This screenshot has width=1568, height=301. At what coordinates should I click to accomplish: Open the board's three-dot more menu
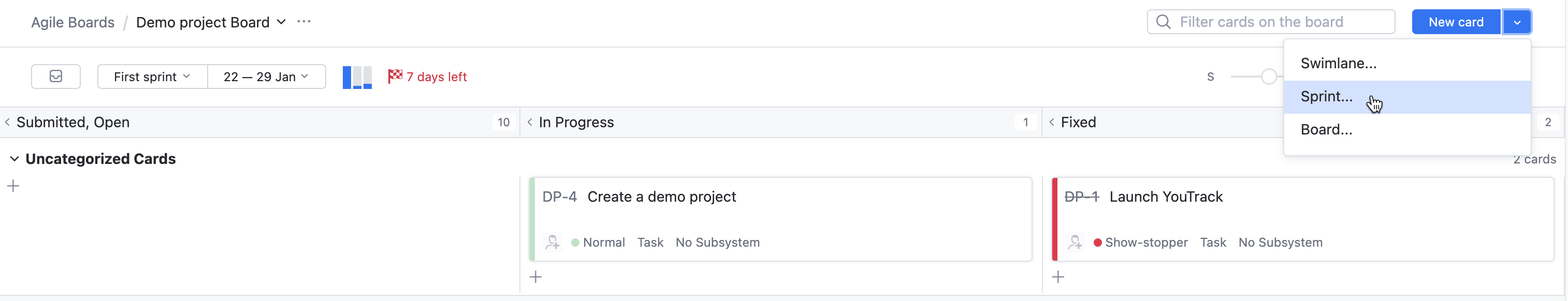tap(304, 22)
